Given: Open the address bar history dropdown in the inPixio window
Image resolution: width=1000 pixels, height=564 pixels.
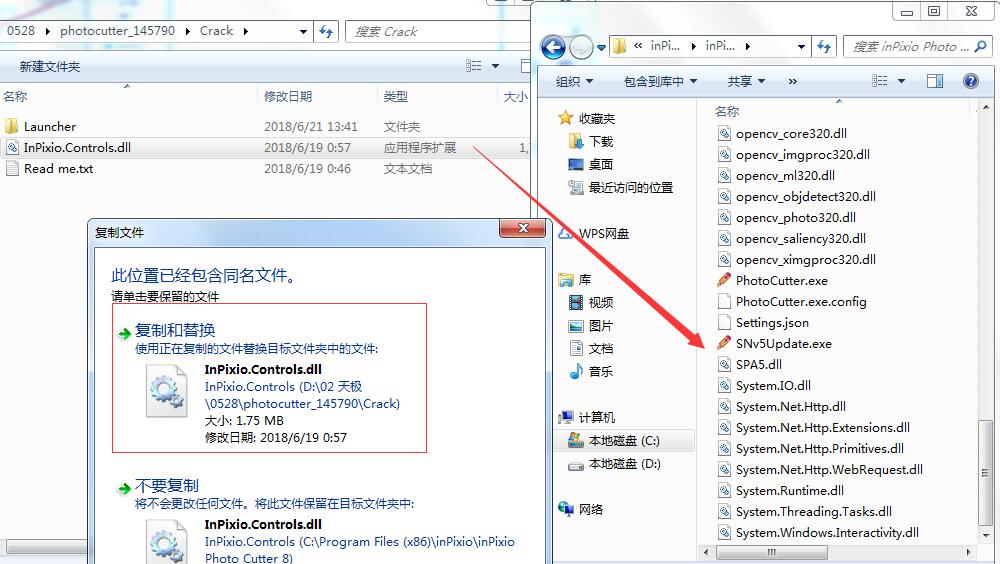Looking at the screenshot, I should (x=801, y=46).
